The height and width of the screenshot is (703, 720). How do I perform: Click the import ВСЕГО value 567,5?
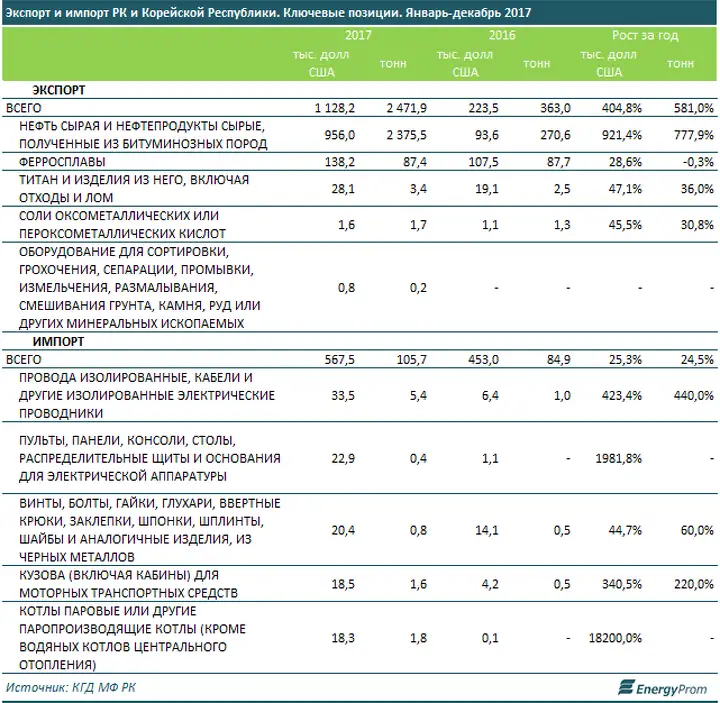pos(340,360)
